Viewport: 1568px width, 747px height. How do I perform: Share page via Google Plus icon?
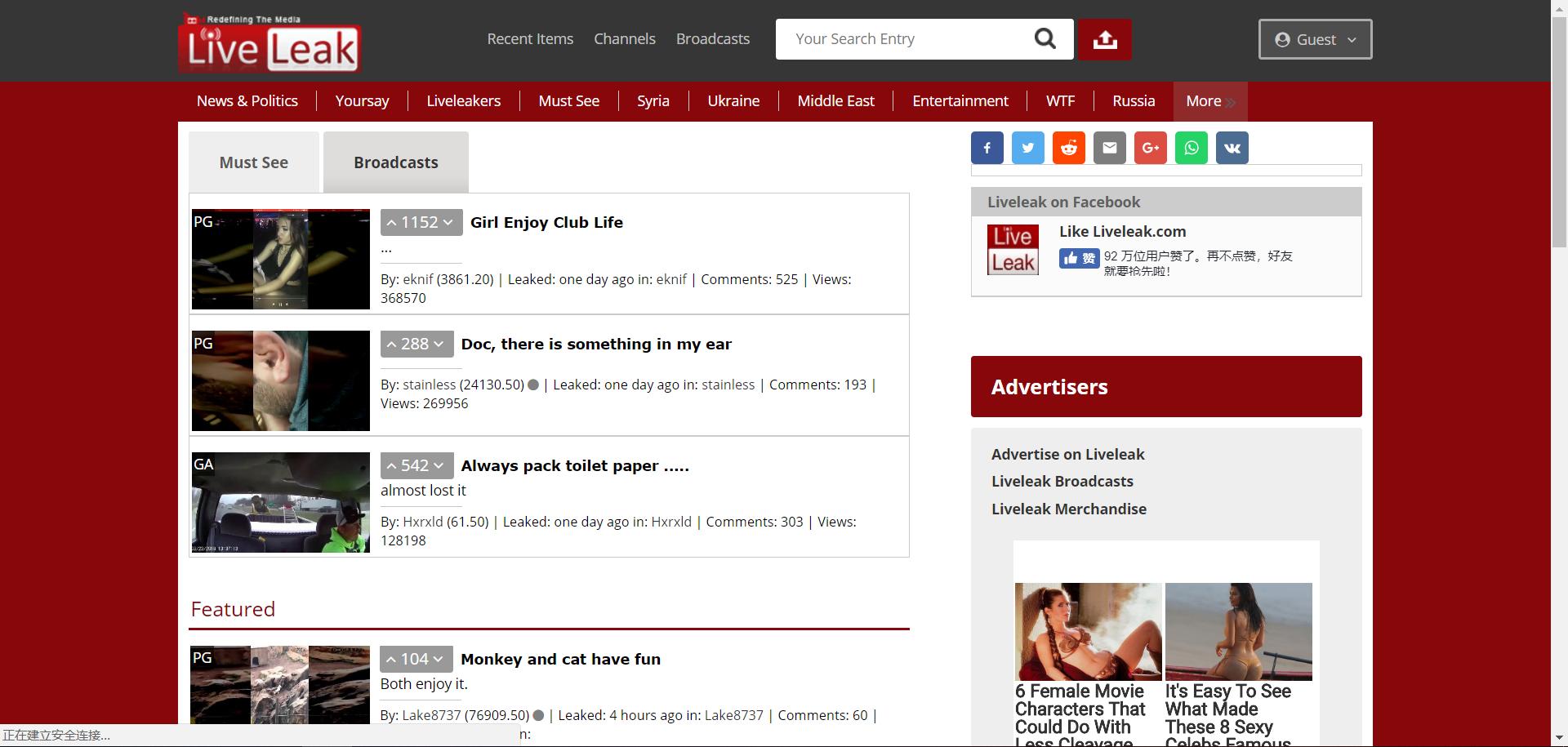pos(1150,148)
